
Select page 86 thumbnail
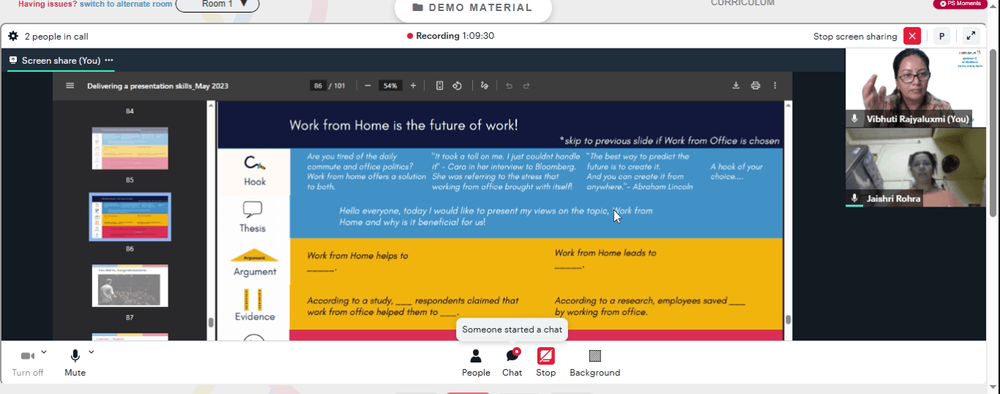click(130, 217)
